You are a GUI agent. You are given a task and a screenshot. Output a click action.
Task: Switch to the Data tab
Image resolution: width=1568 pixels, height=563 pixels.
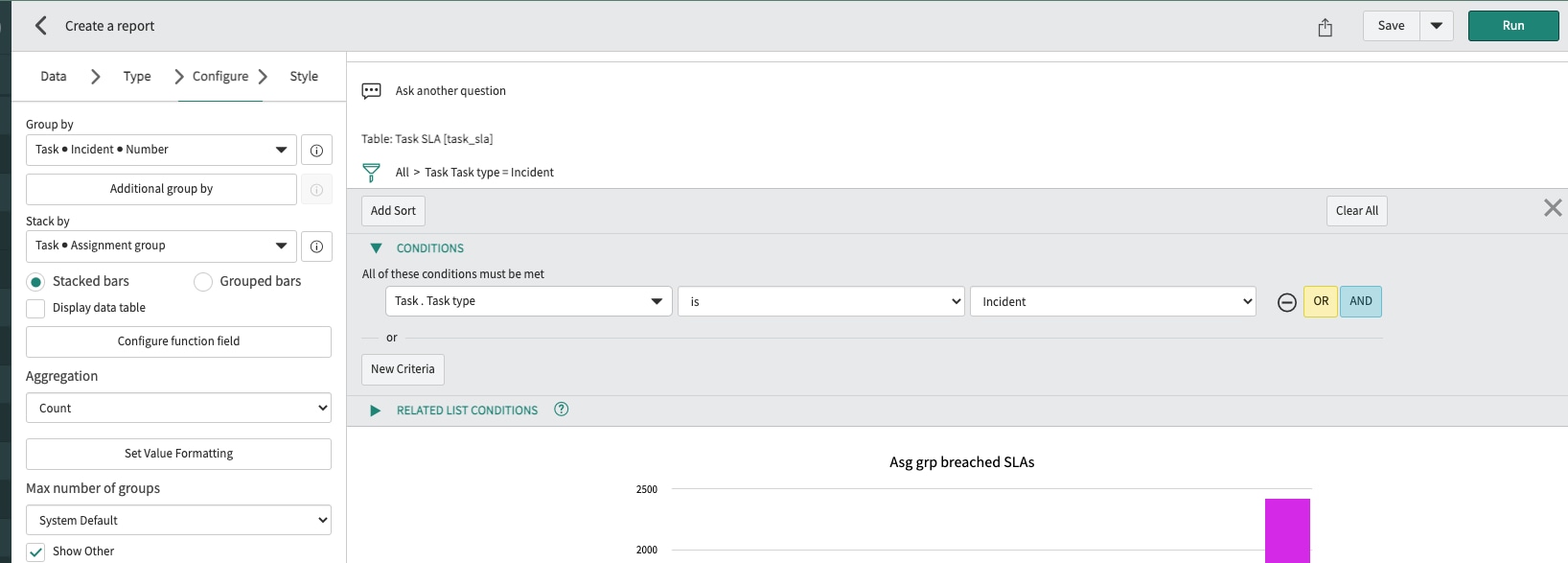click(54, 77)
